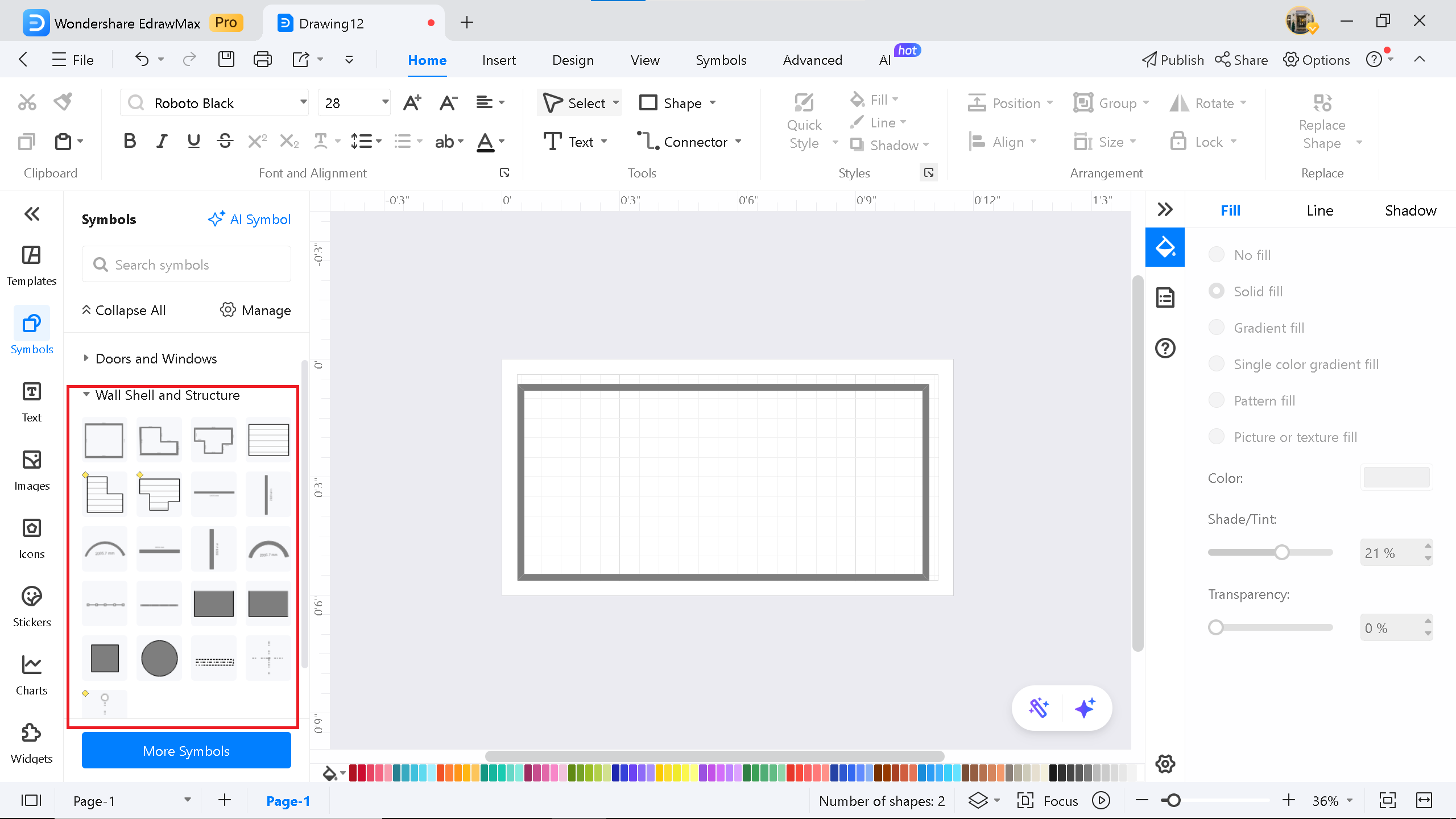Select the Pattern fill radio option

[1217, 400]
